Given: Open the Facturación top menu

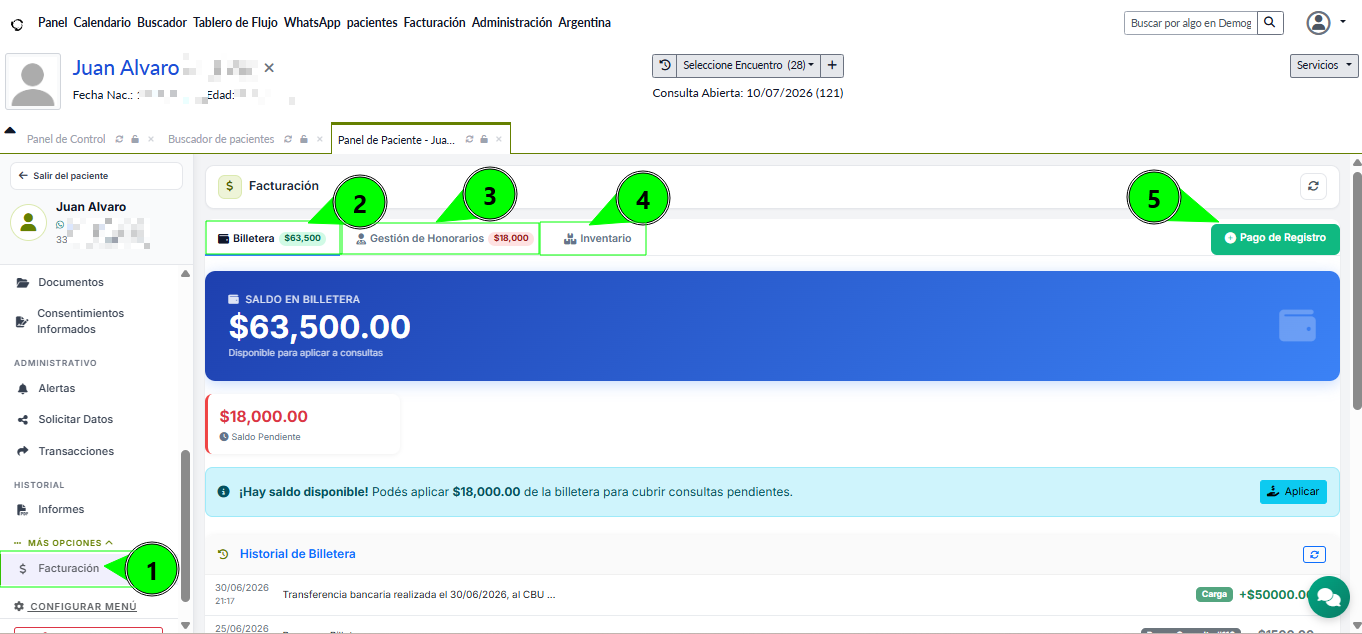Looking at the screenshot, I should click(434, 22).
